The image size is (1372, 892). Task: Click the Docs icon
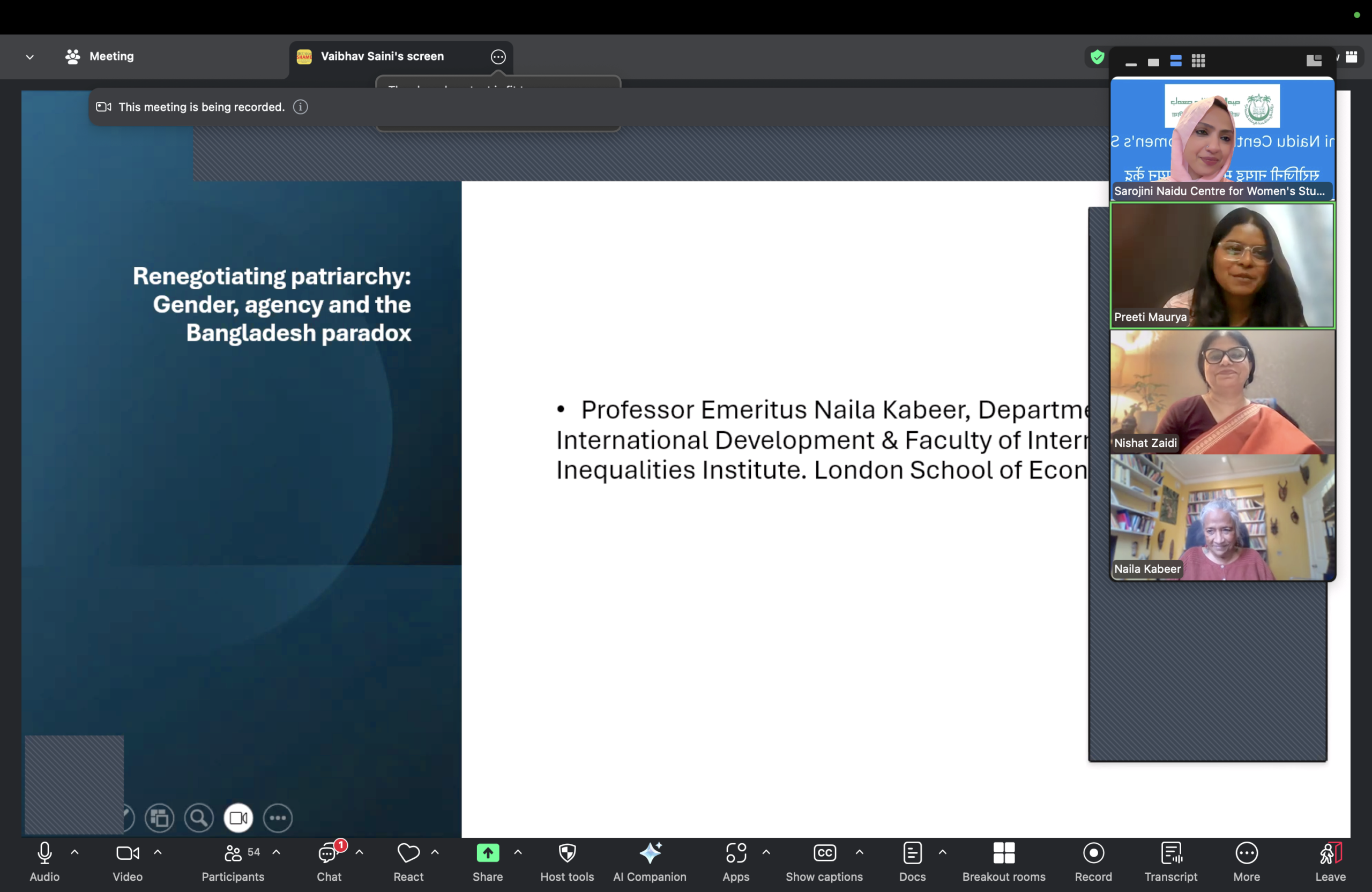pos(912,853)
